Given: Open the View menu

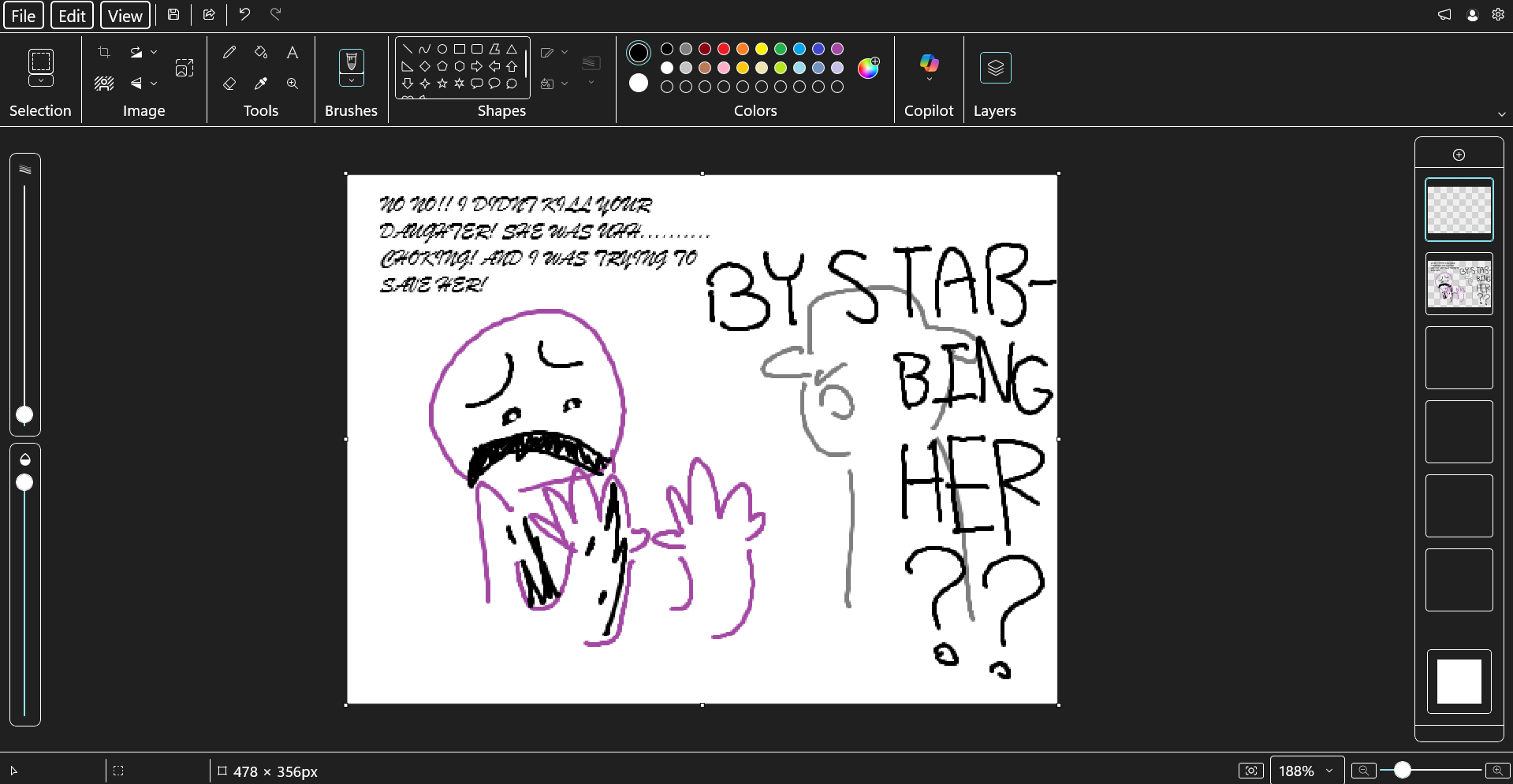Looking at the screenshot, I should (x=125, y=16).
